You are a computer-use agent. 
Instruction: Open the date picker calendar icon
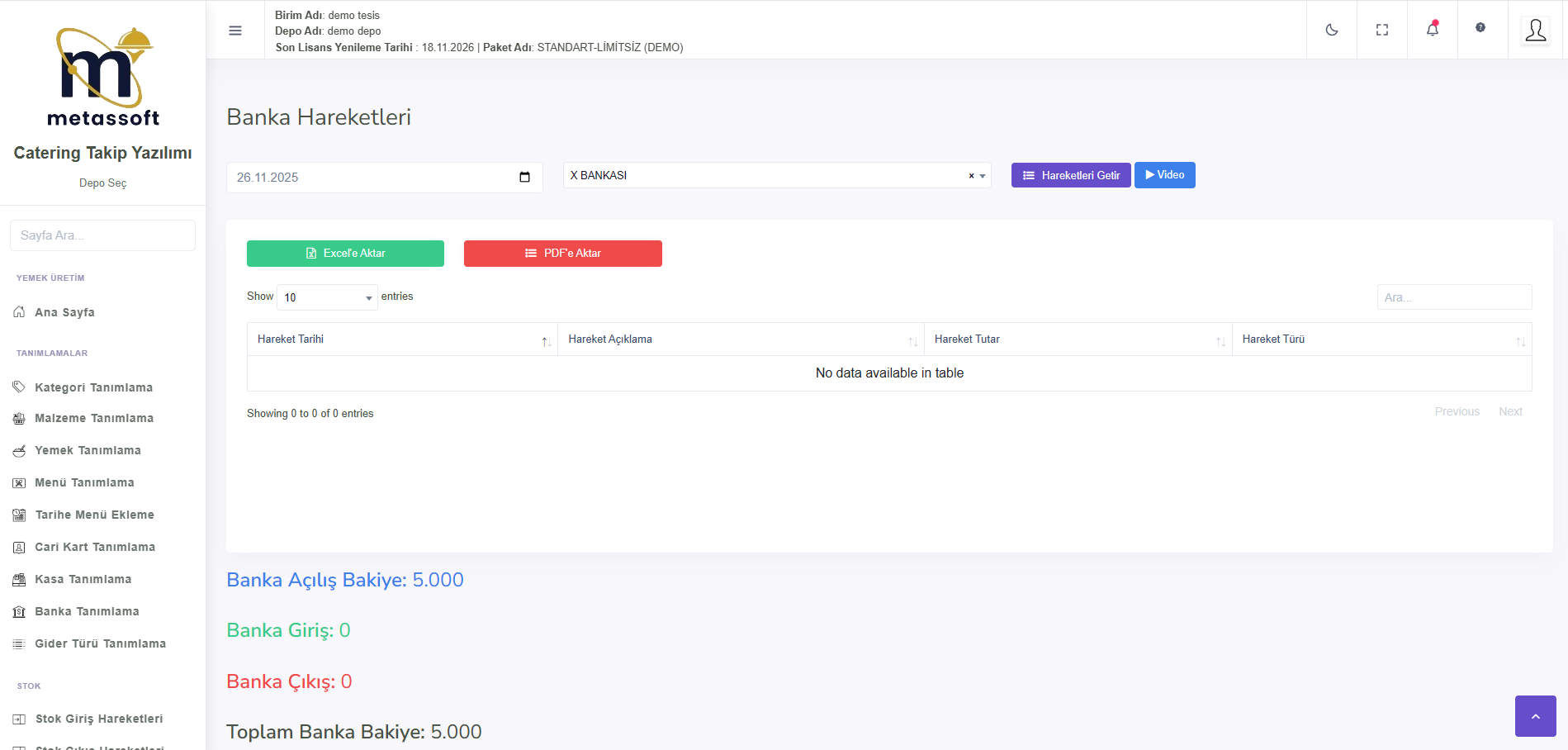(x=524, y=178)
